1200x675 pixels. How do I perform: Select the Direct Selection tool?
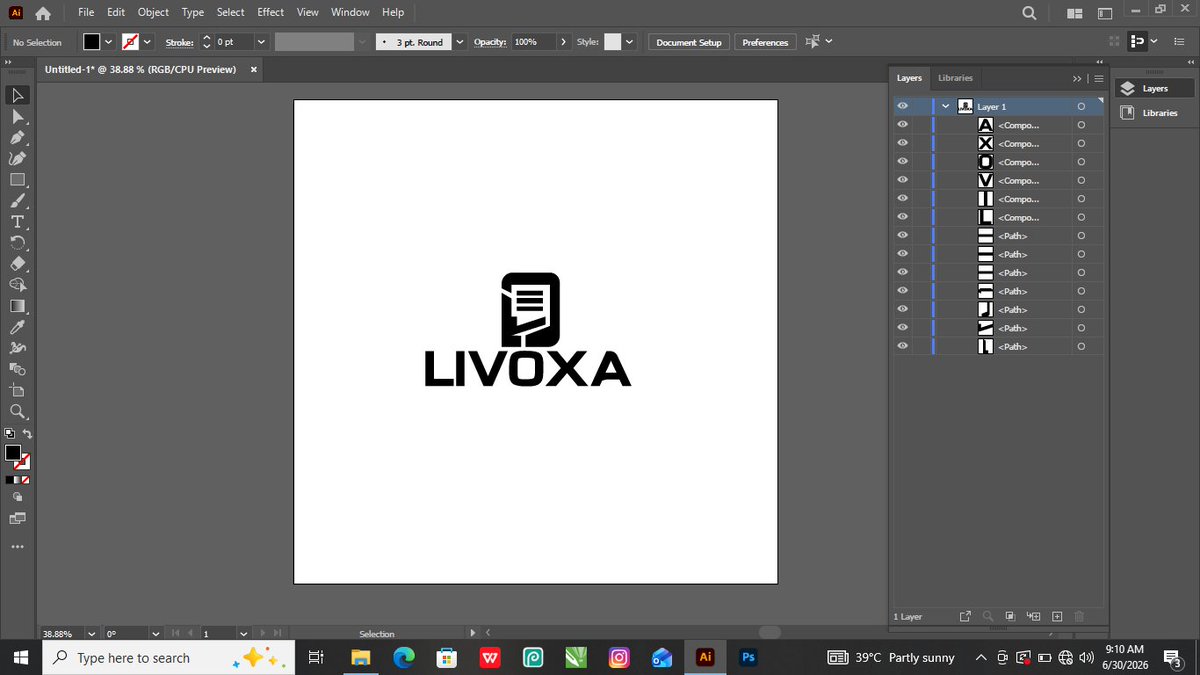pos(17,117)
